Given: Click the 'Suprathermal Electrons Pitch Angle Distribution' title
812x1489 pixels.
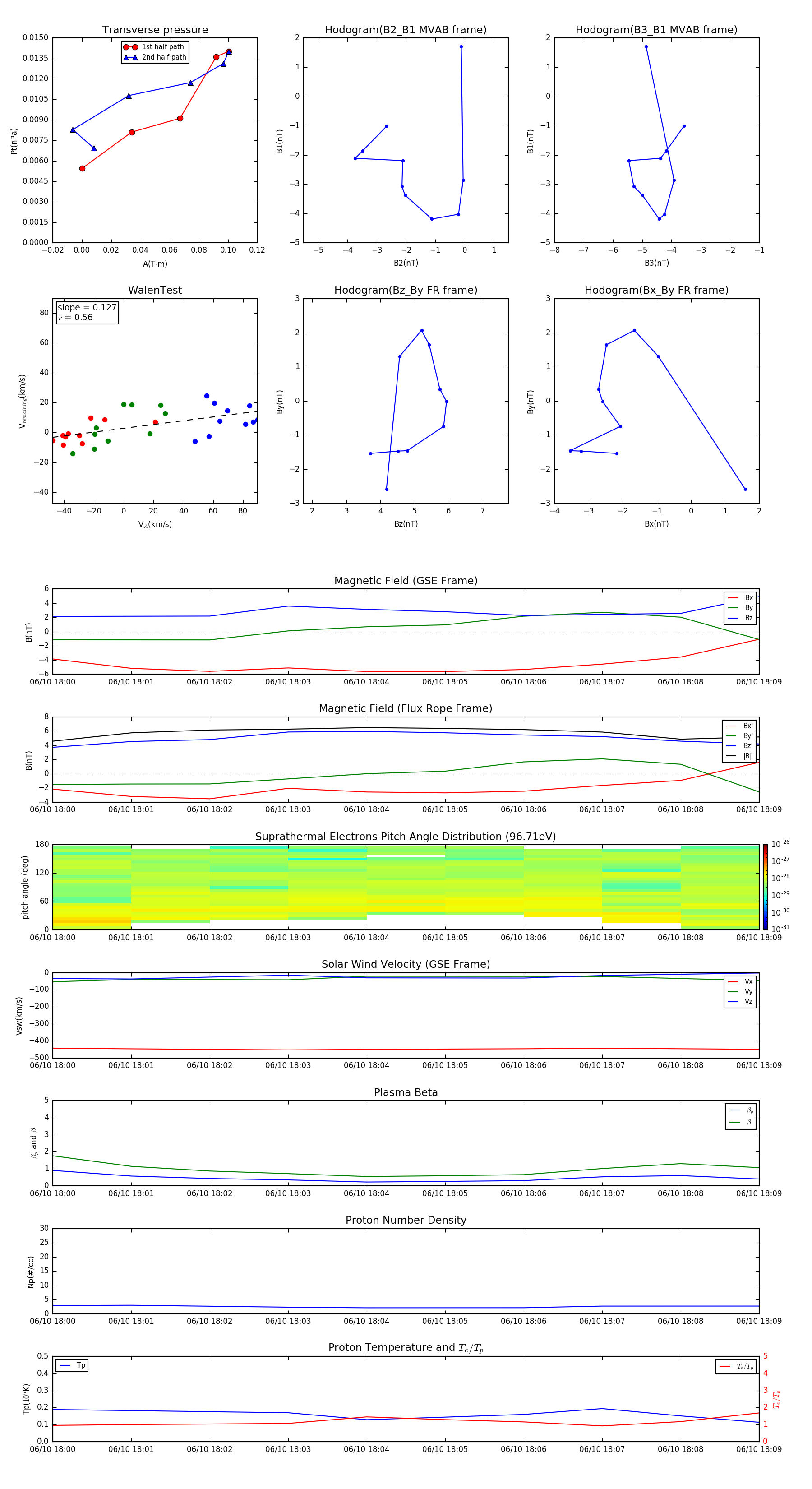Looking at the screenshot, I should click(405, 837).
